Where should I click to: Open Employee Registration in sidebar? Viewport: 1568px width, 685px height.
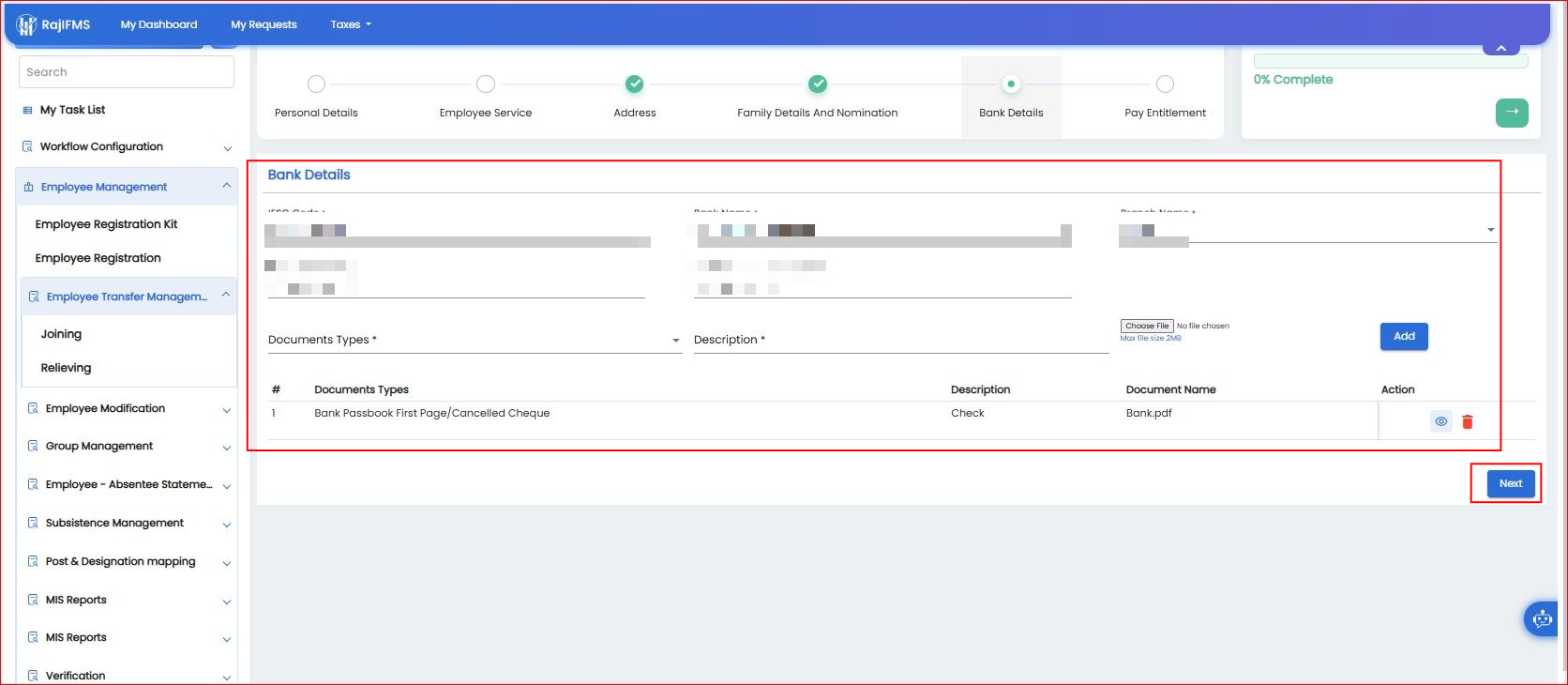click(98, 258)
